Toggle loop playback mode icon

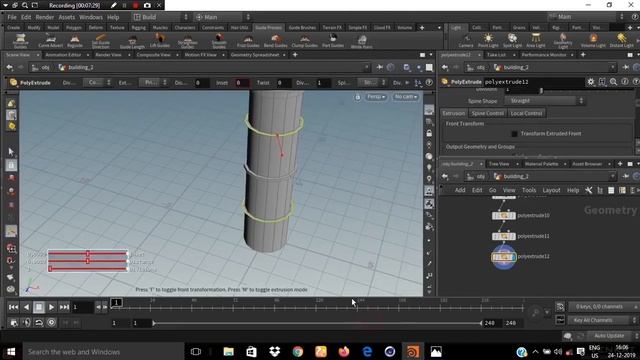pyautogui.click(x=39, y=322)
